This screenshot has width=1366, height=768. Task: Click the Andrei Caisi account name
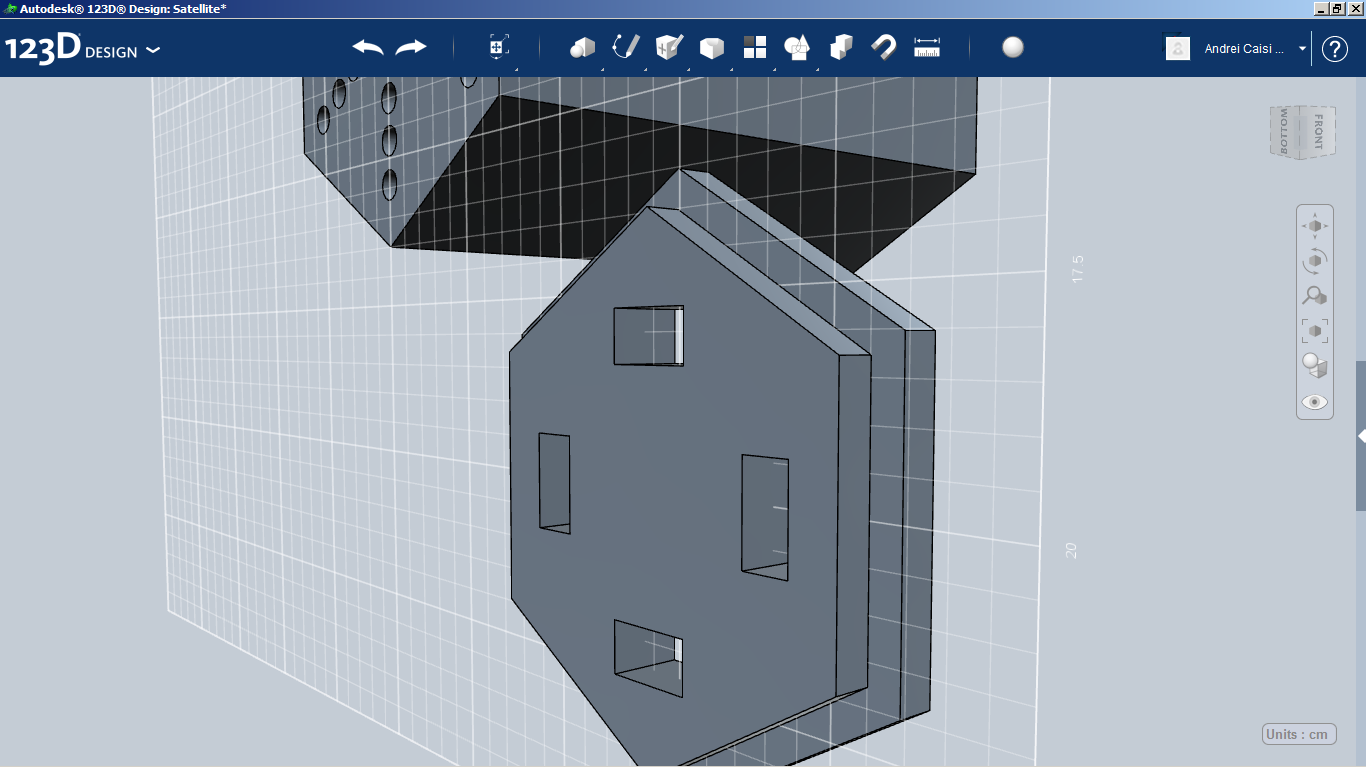pos(1244,48)
